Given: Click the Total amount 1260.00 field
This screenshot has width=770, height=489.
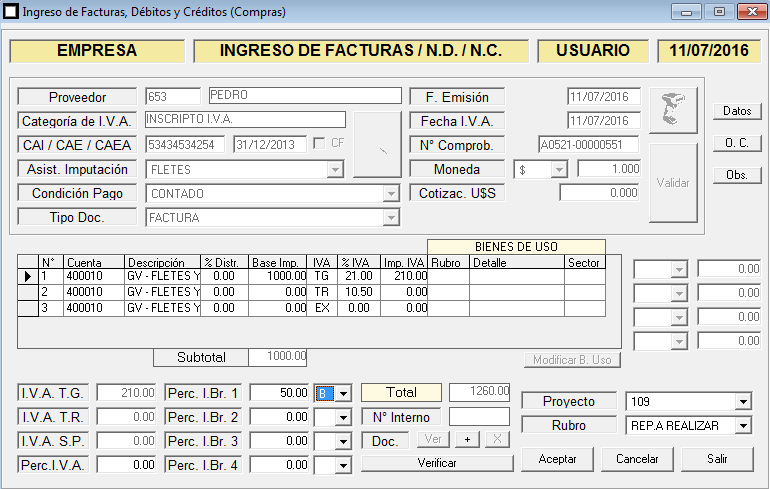Looking at the screenshot, I should [x=479, y=392].
